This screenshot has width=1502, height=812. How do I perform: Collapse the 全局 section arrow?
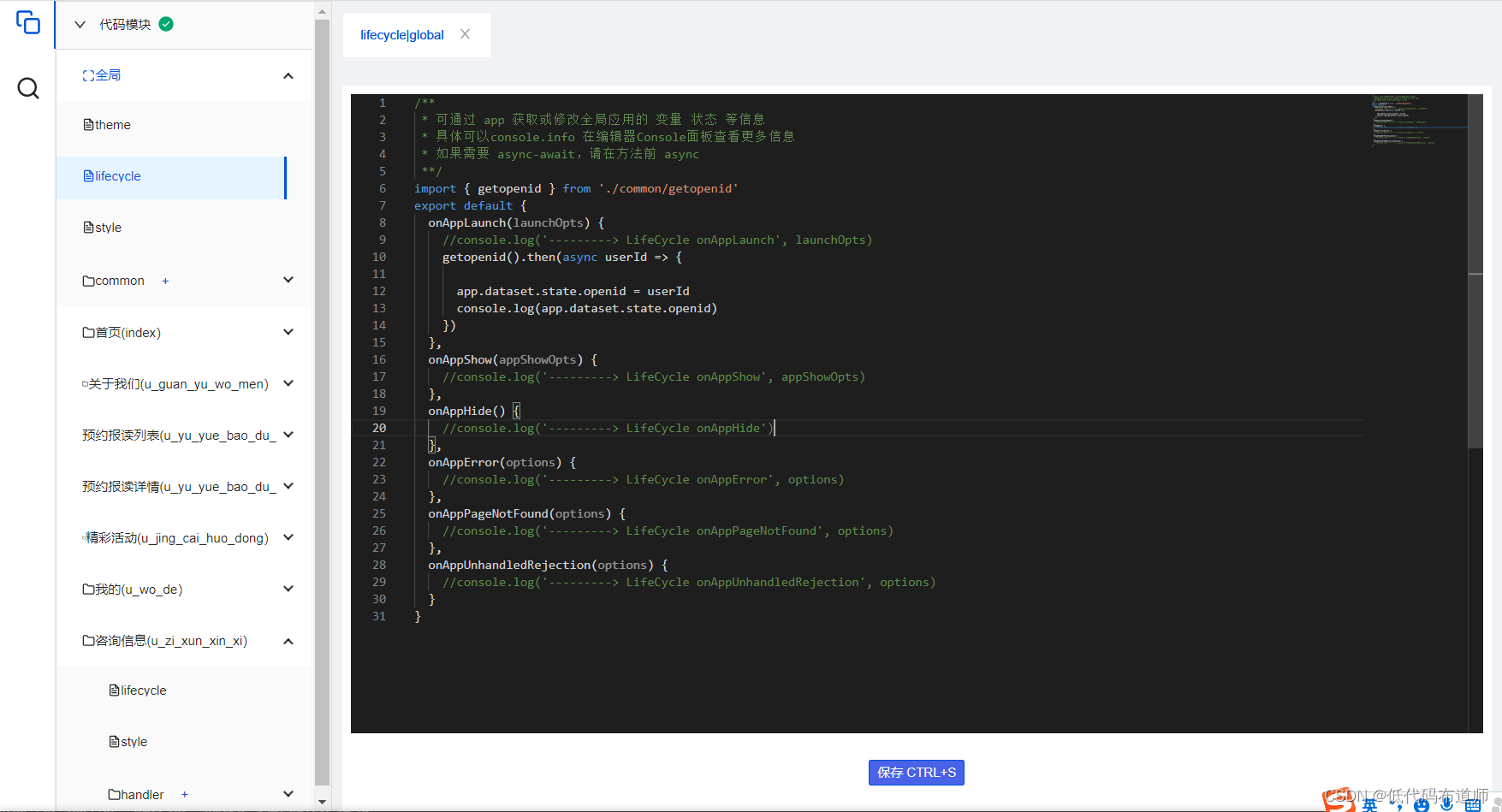pyautogui.click(x=288, y=75)
